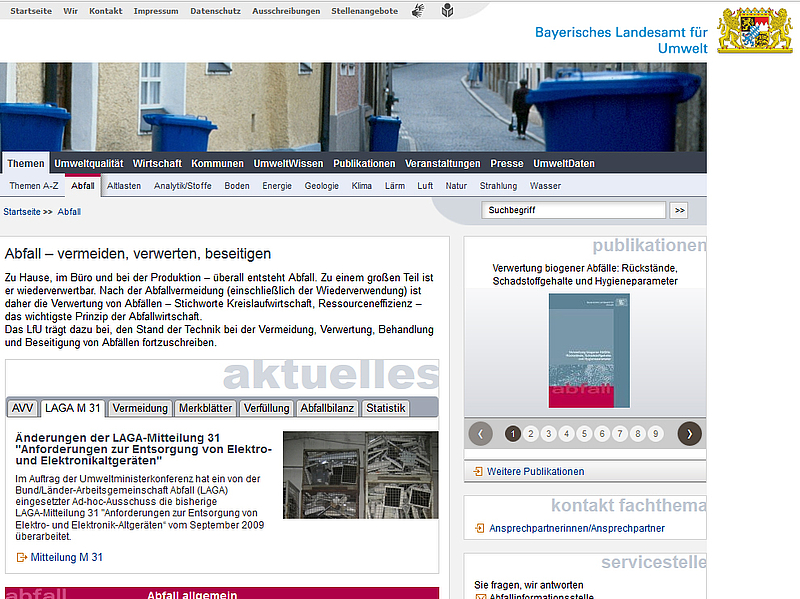Click the arrow icon beside Mitteilung M 31

[22, 557]
